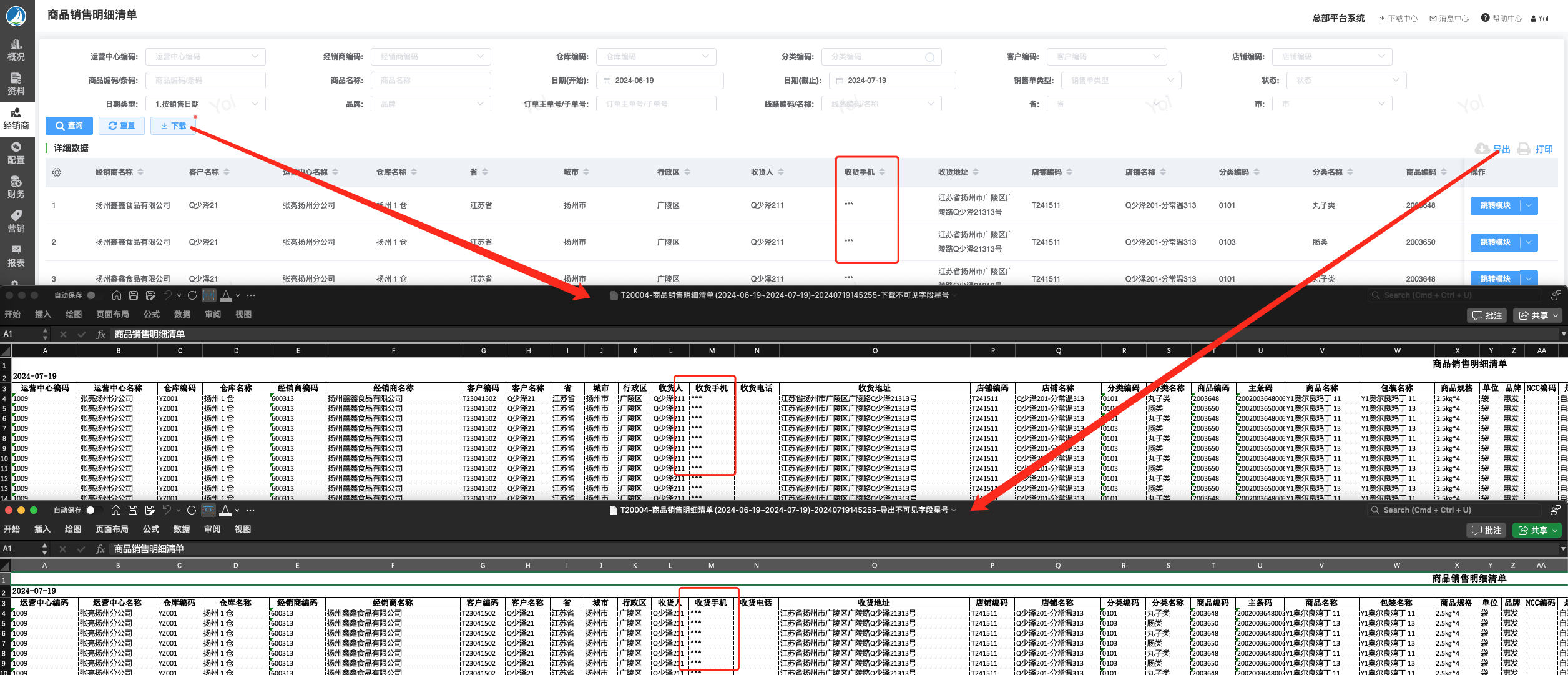Sort the 收货手机 column
This screenshot has width=1568, height=675.
[882, 172]
